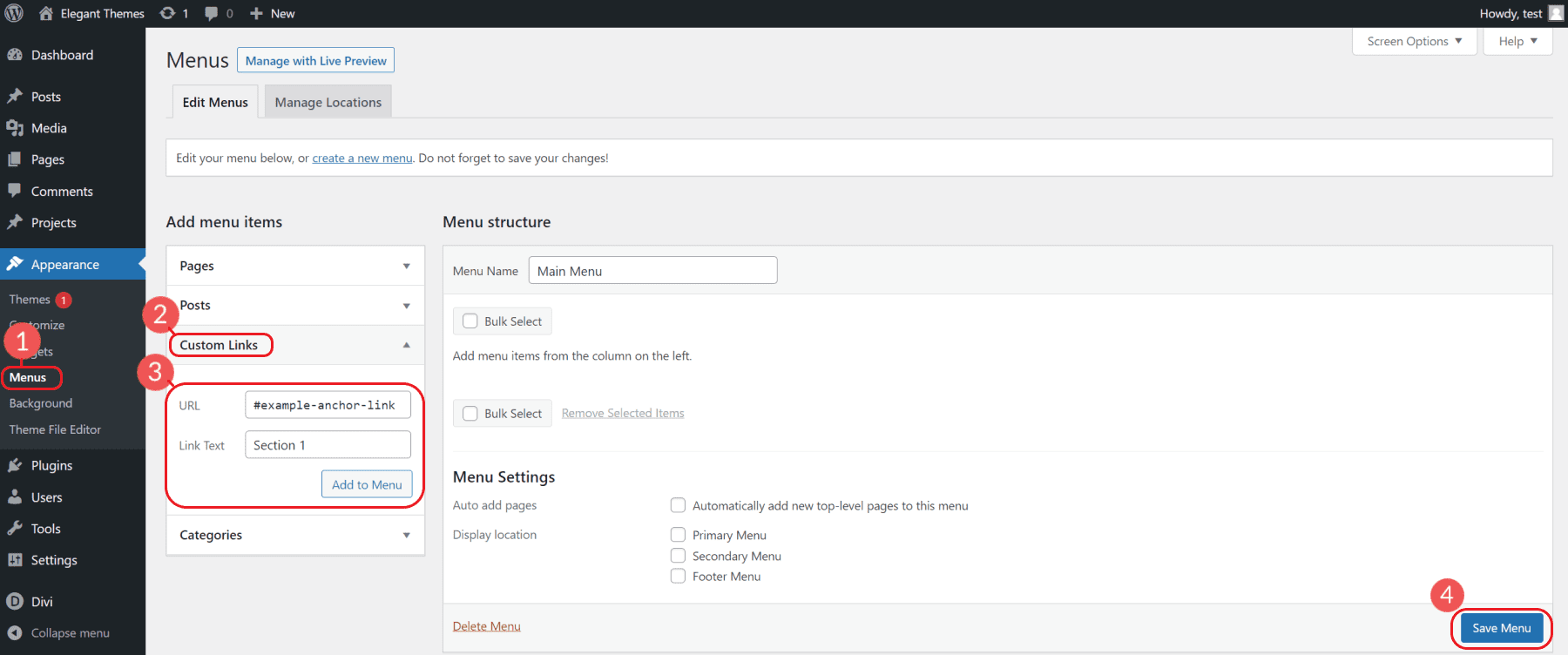The height and width of the screenshot is (655, 1568).
Task: Expand the Pages accordion section
Action: 294,266
